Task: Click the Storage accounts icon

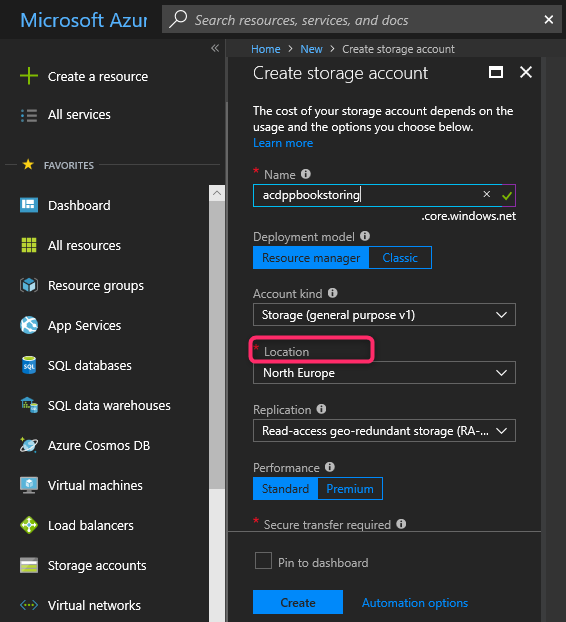Action: click(29, 565)
